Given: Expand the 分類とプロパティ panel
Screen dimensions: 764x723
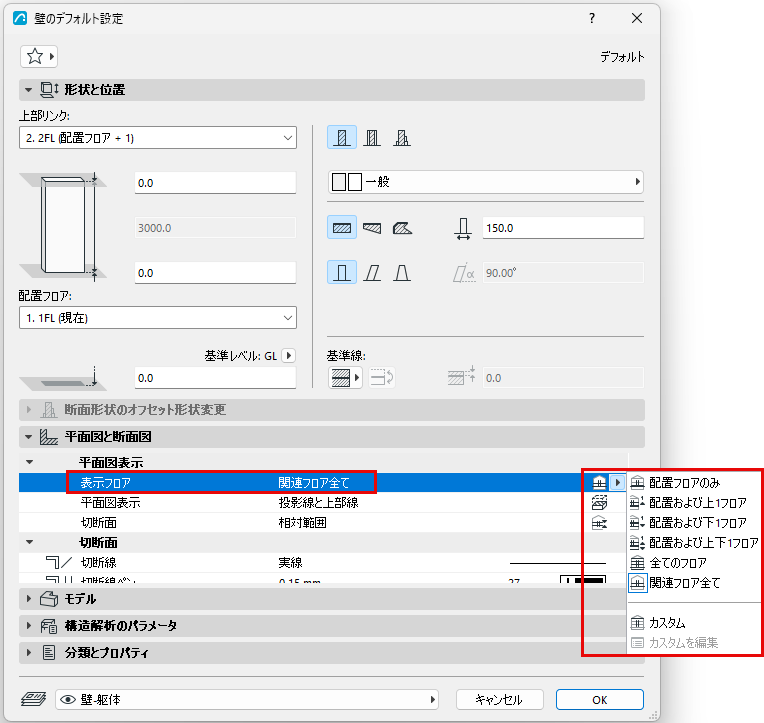Looking at the screenshot, I should pos(28,652).
